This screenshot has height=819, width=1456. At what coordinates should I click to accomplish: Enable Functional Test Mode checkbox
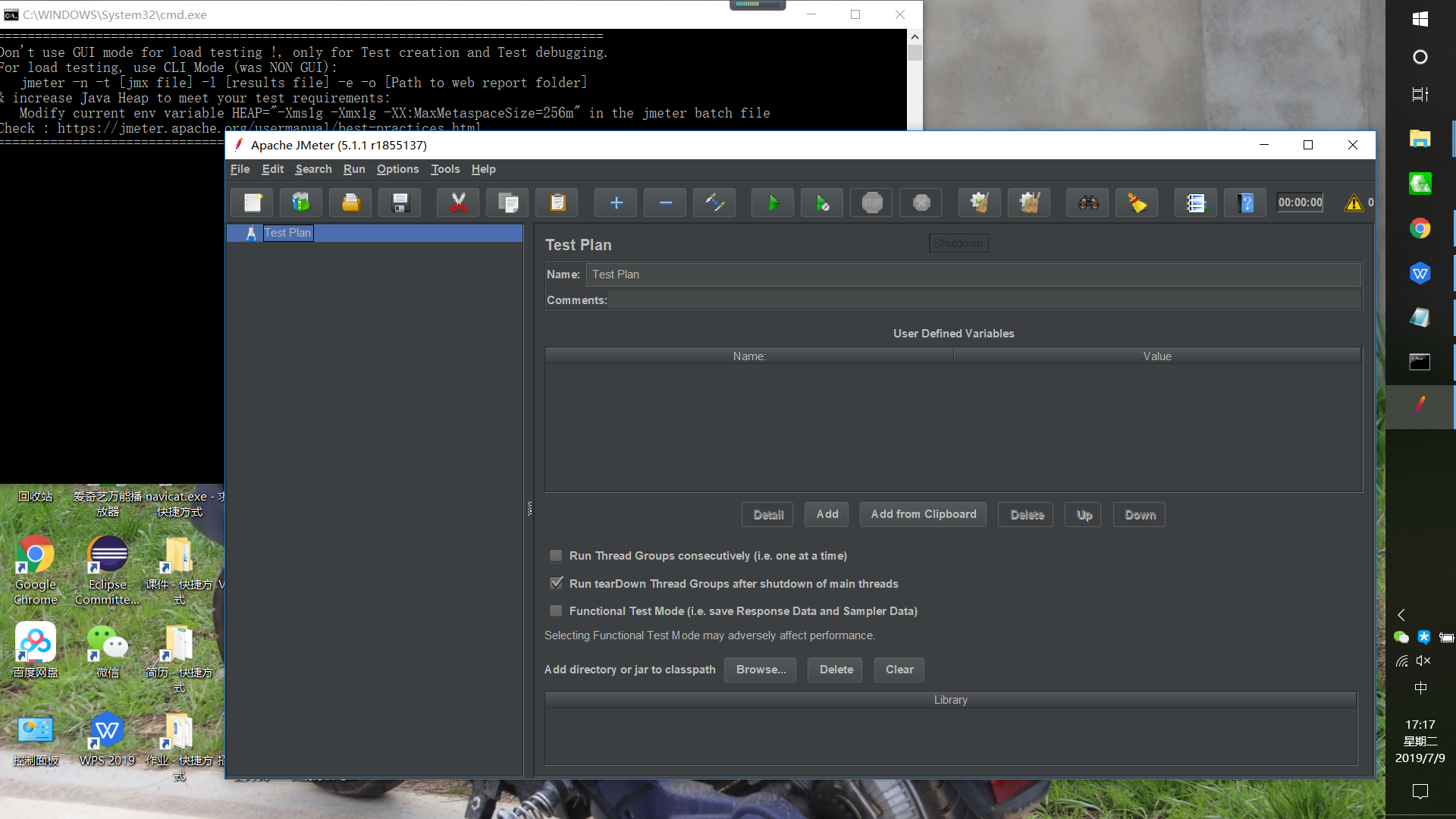pos(556,611)
